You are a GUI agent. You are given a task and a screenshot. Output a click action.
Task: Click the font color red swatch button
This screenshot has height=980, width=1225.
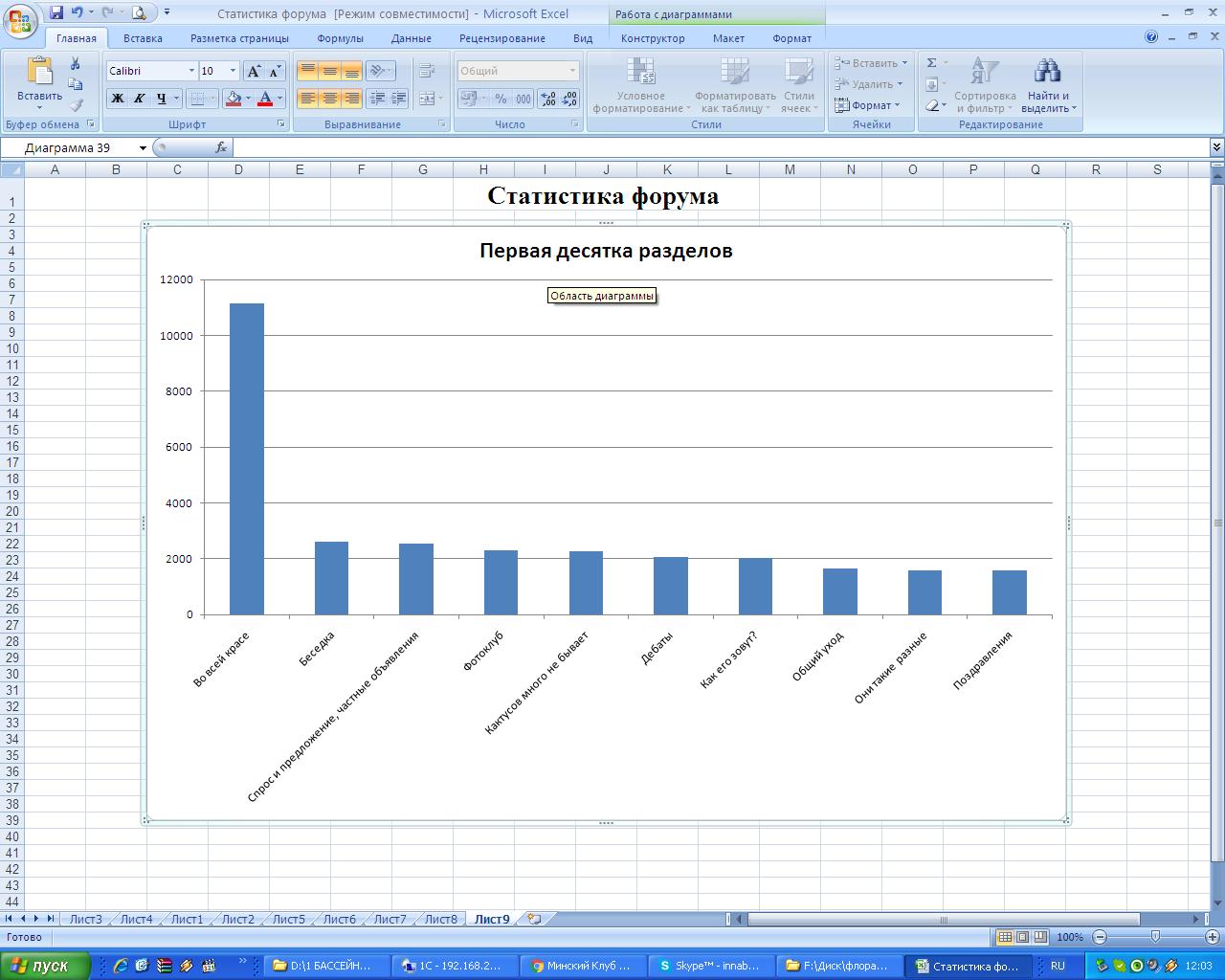point(266,98)
